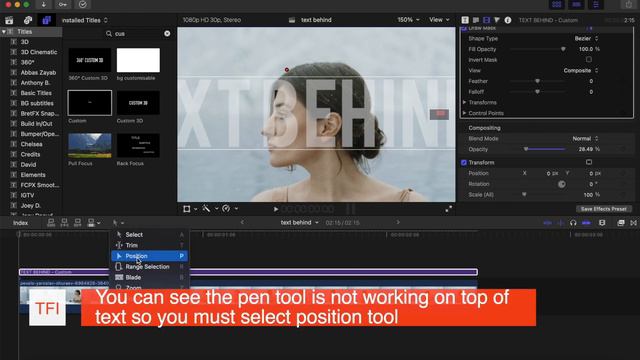Open the Effects browser icon

click(621, 223)
